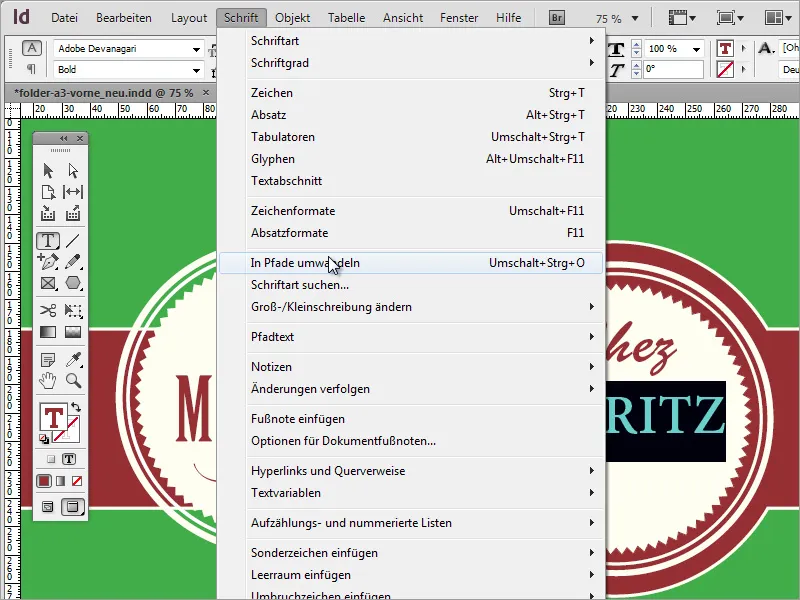This screenshot has height=600, width=800.
Task: Click the fill color swatch in control panel
Action: tap(725, 49)
